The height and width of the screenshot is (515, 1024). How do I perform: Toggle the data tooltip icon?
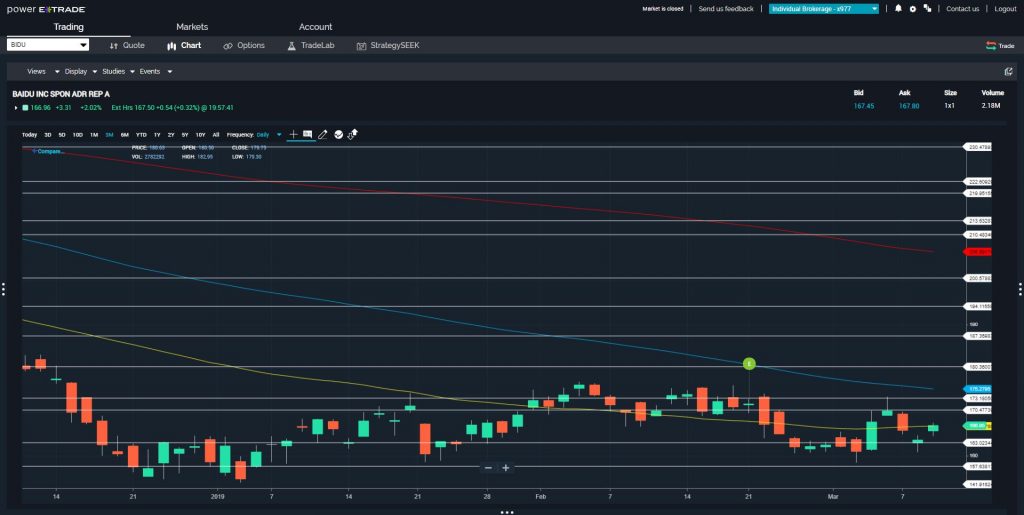point(308,134)
